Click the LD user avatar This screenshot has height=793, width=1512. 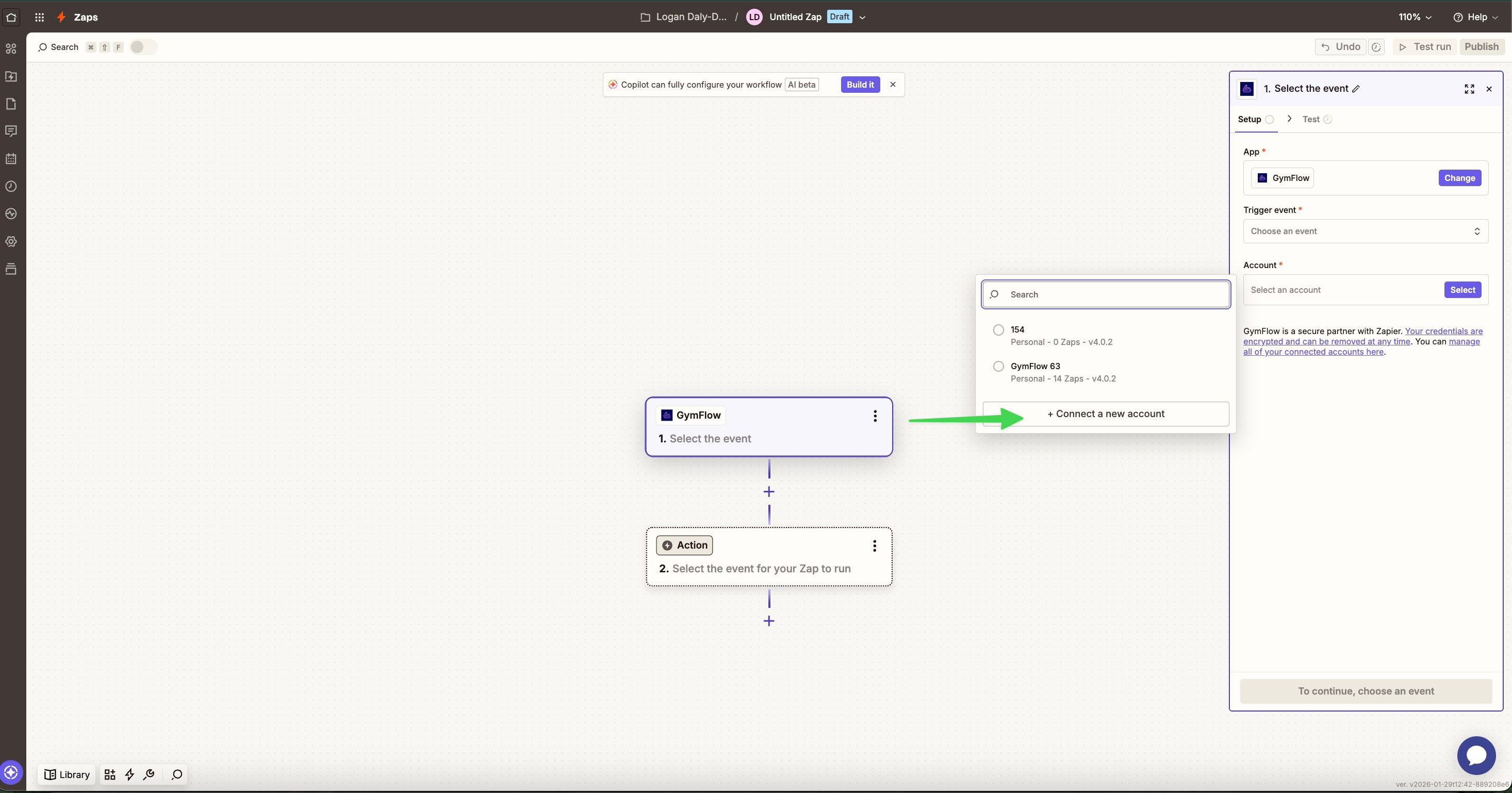coord(754,17)
